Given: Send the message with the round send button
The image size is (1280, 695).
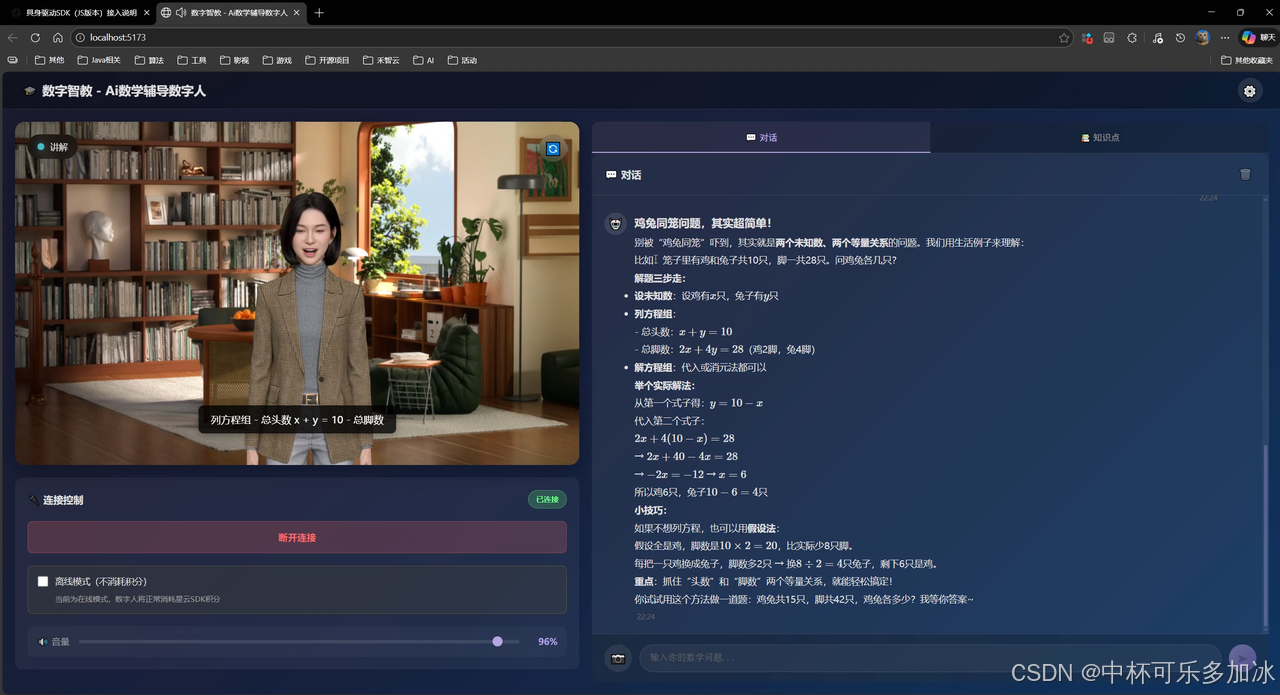Looking at the screenshot, I should coord(1242,658).
